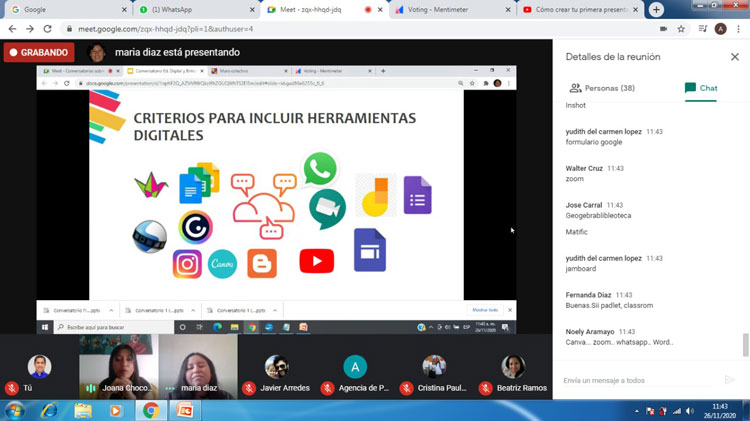Open the Chrome three-dot menu

point(739,29)
